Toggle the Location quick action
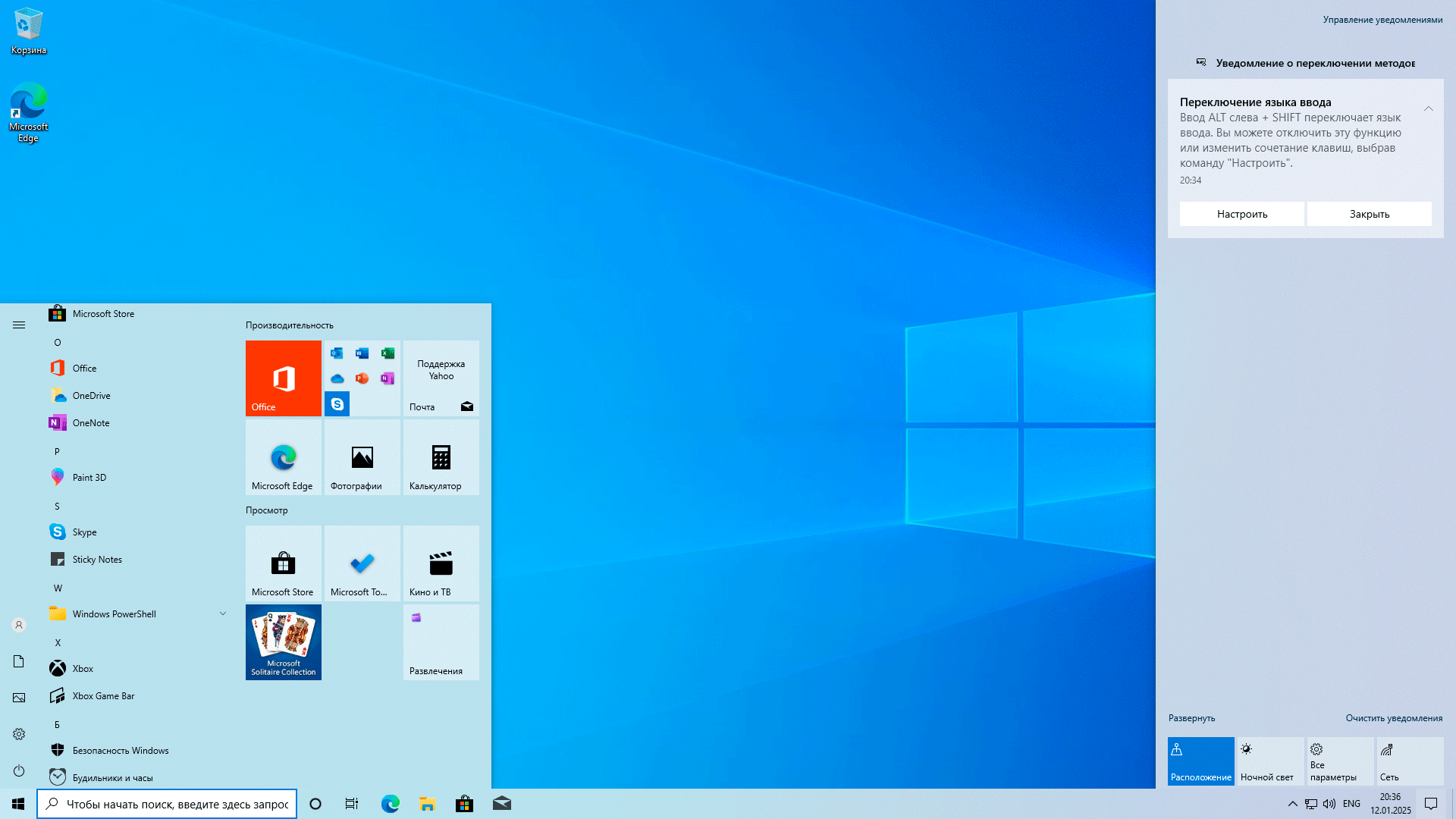The image size is (1456, 819). click(x=1200, y=761)
